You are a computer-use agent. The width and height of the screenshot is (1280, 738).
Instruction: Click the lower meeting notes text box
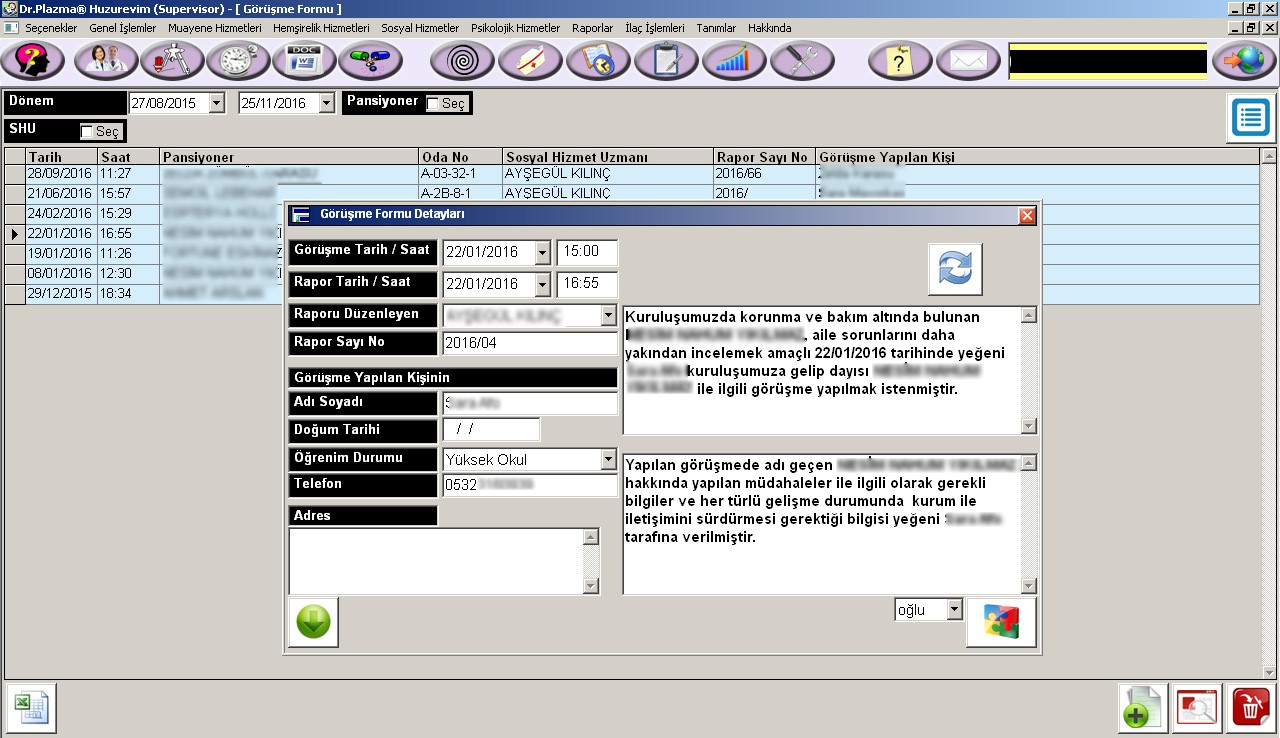822,524
